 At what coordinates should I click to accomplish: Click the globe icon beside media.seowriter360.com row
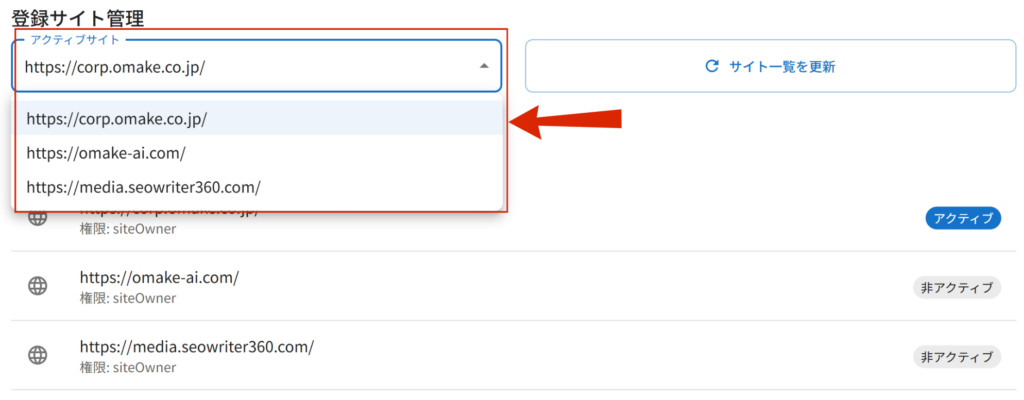pyautogui.click(x=38, y=356)
